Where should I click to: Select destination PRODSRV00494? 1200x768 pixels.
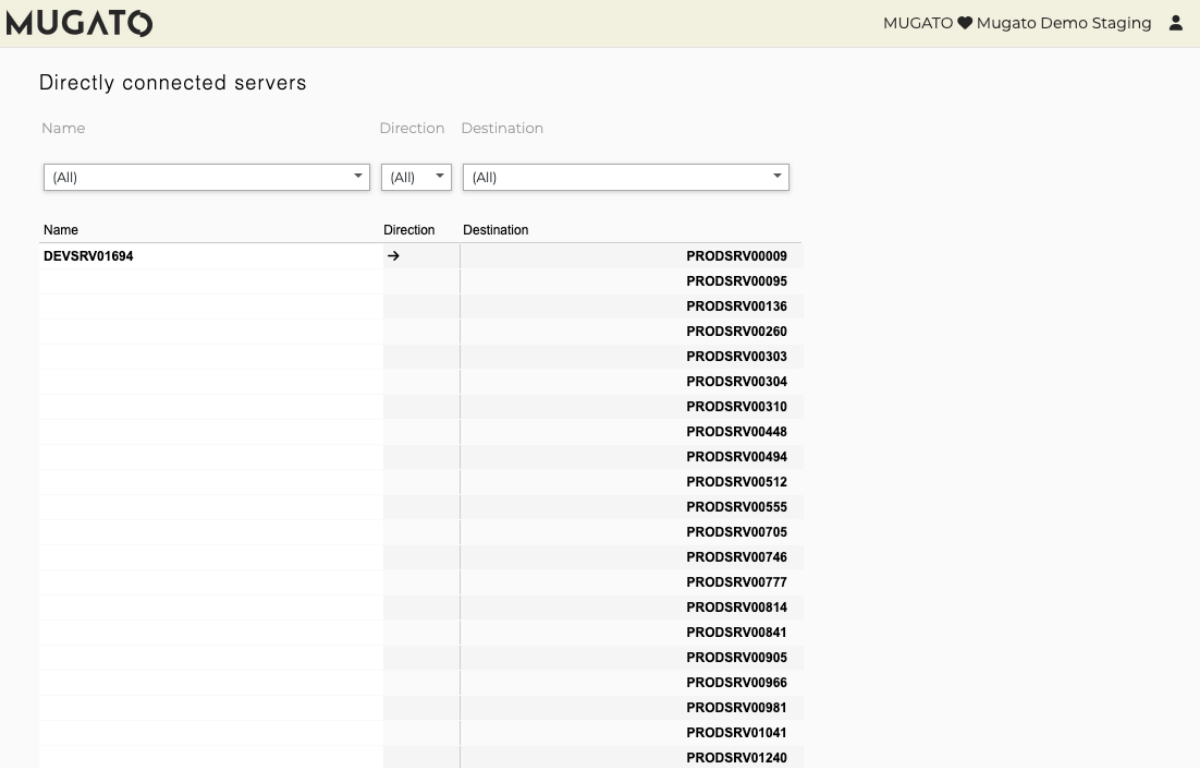pyautogui.click(x=736, y=457)
